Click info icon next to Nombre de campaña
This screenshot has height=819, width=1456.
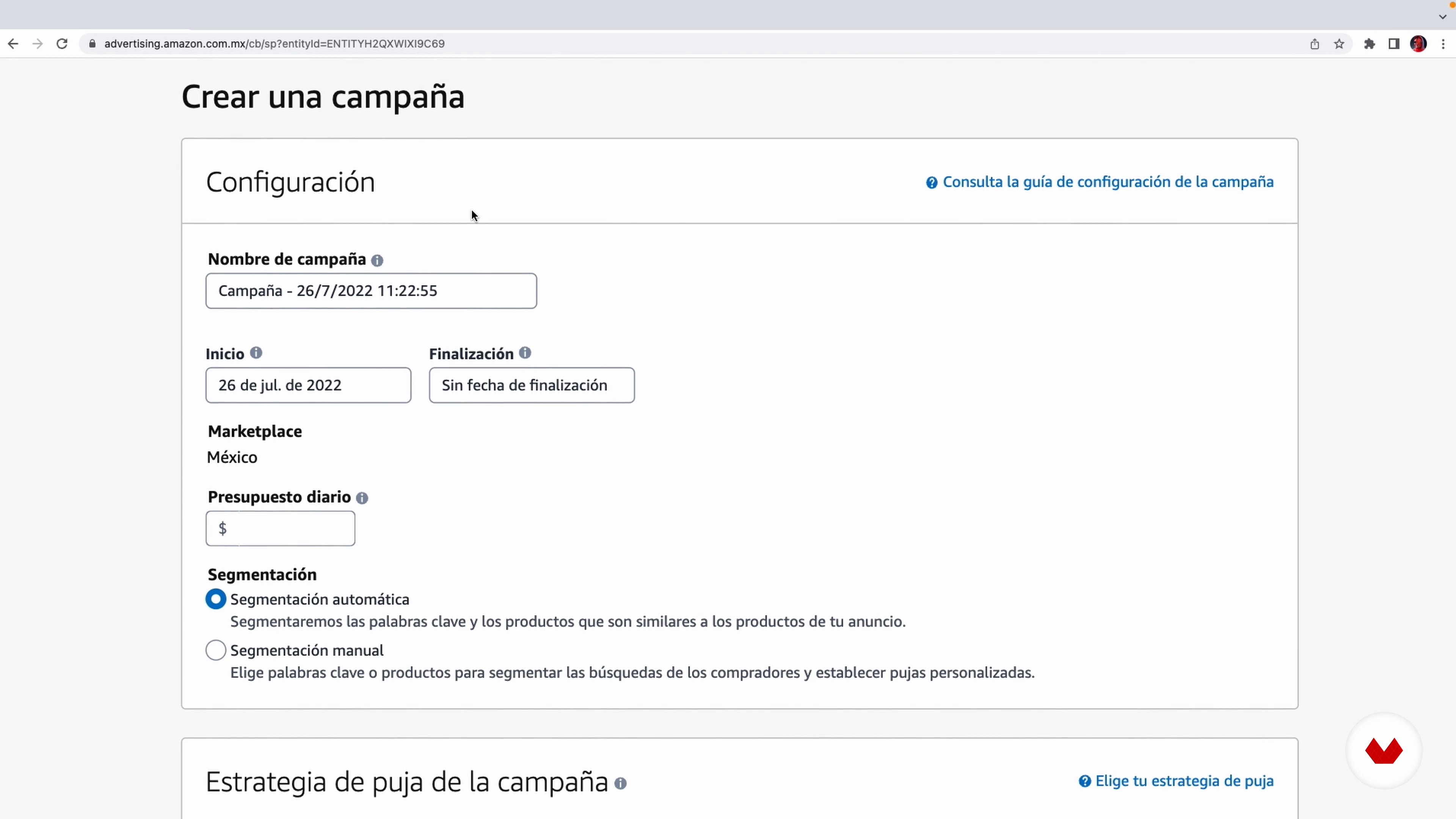pyautogui.click(x=377, y=260)
